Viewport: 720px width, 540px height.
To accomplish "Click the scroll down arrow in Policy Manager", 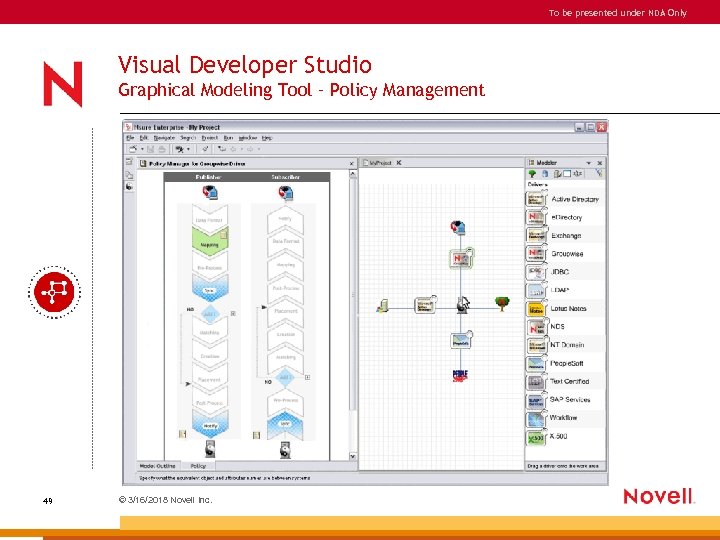I will 353,456.
